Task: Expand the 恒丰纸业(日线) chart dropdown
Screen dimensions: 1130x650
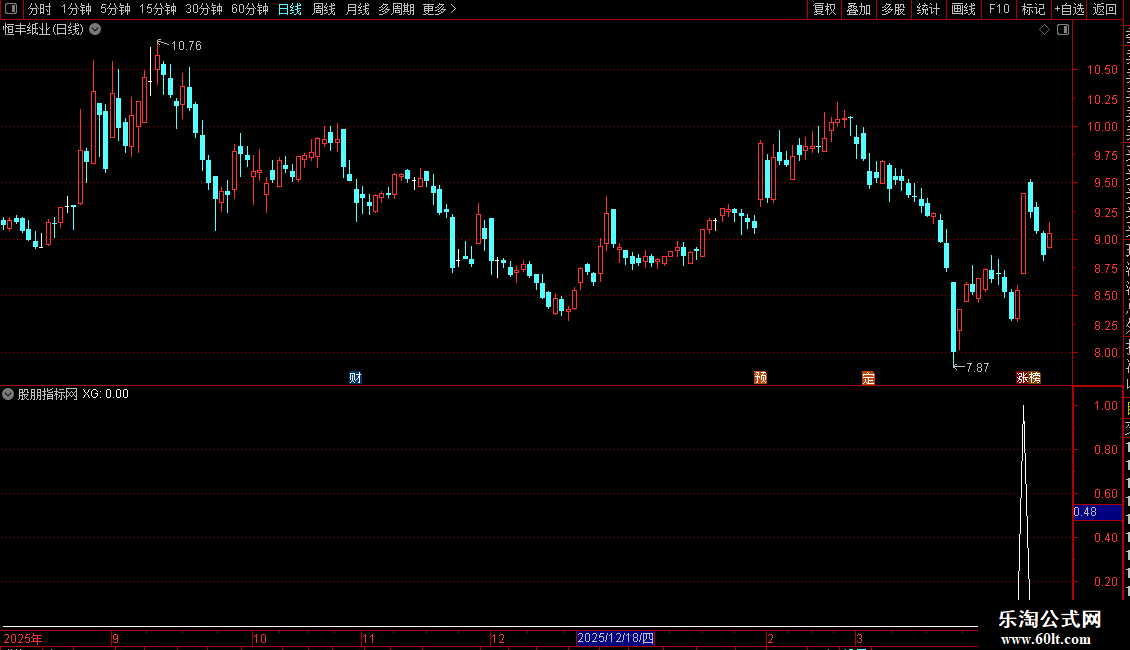Action: pos(95,30)
